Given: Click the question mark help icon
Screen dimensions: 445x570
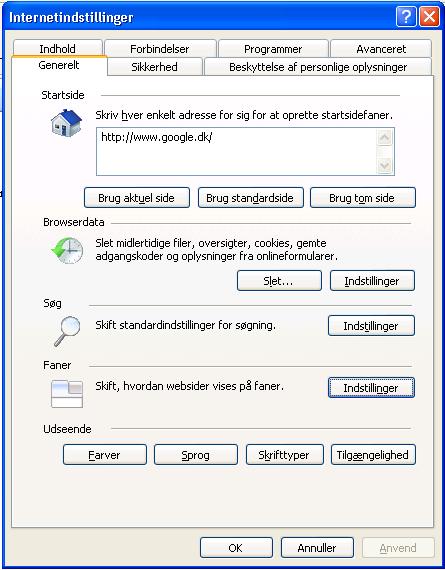Looking at the screenshot, I should coord(406,17).
